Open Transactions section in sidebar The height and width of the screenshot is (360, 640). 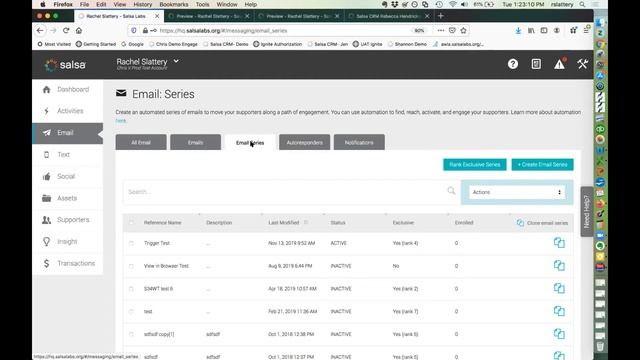[68, 263]
